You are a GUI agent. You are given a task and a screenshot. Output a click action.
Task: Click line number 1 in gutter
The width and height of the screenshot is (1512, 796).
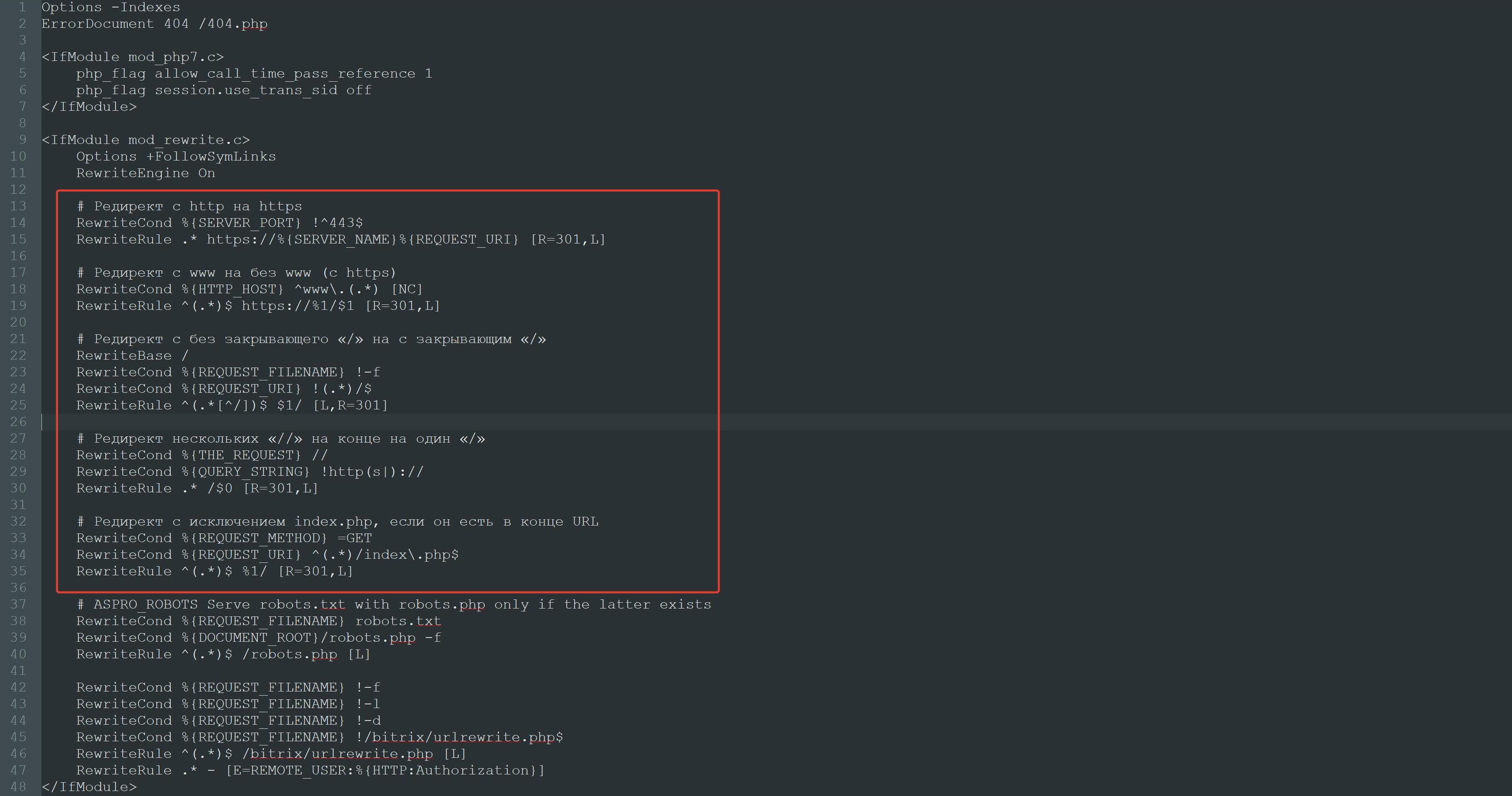[22, 7]
